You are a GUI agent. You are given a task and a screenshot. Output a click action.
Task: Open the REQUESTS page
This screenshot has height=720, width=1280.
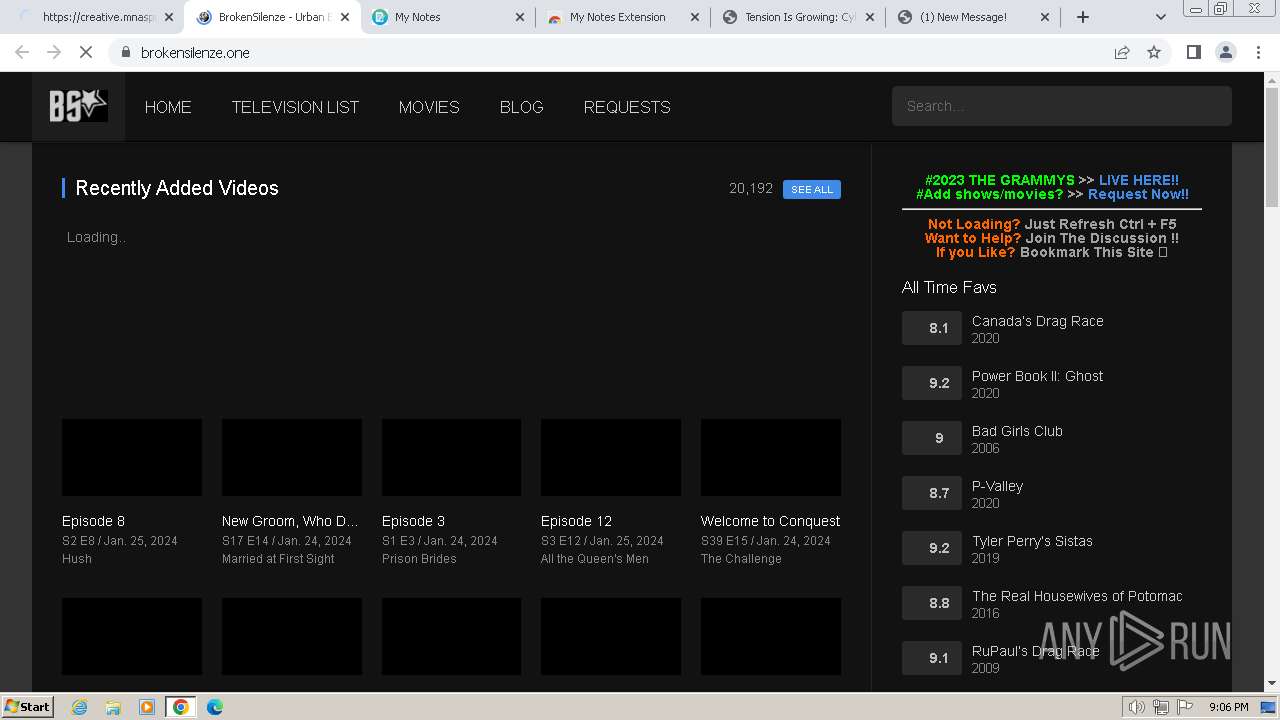point(627,107)
